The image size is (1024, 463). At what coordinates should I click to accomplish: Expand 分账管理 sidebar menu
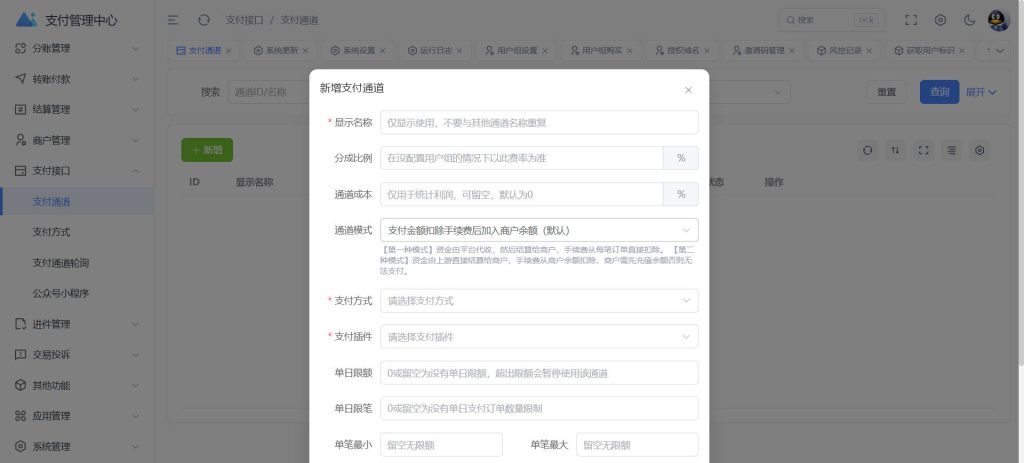tap(77, 48)
